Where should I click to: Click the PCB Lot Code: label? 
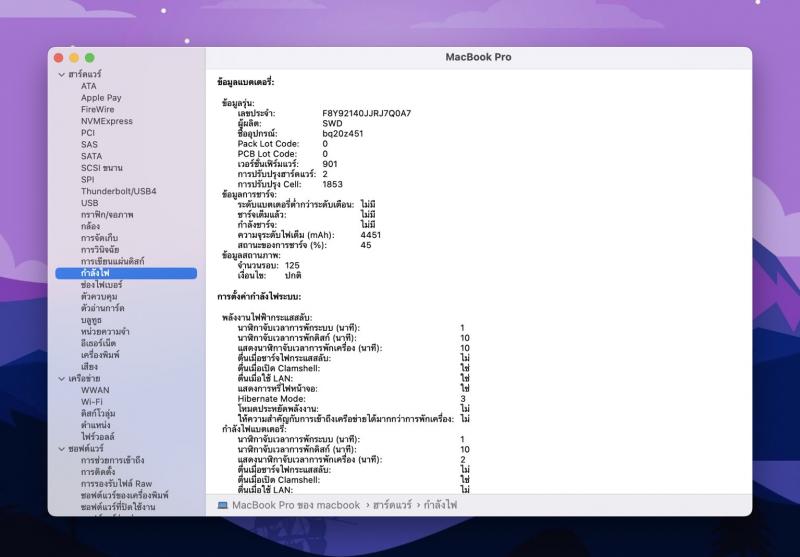click(267, 154)
